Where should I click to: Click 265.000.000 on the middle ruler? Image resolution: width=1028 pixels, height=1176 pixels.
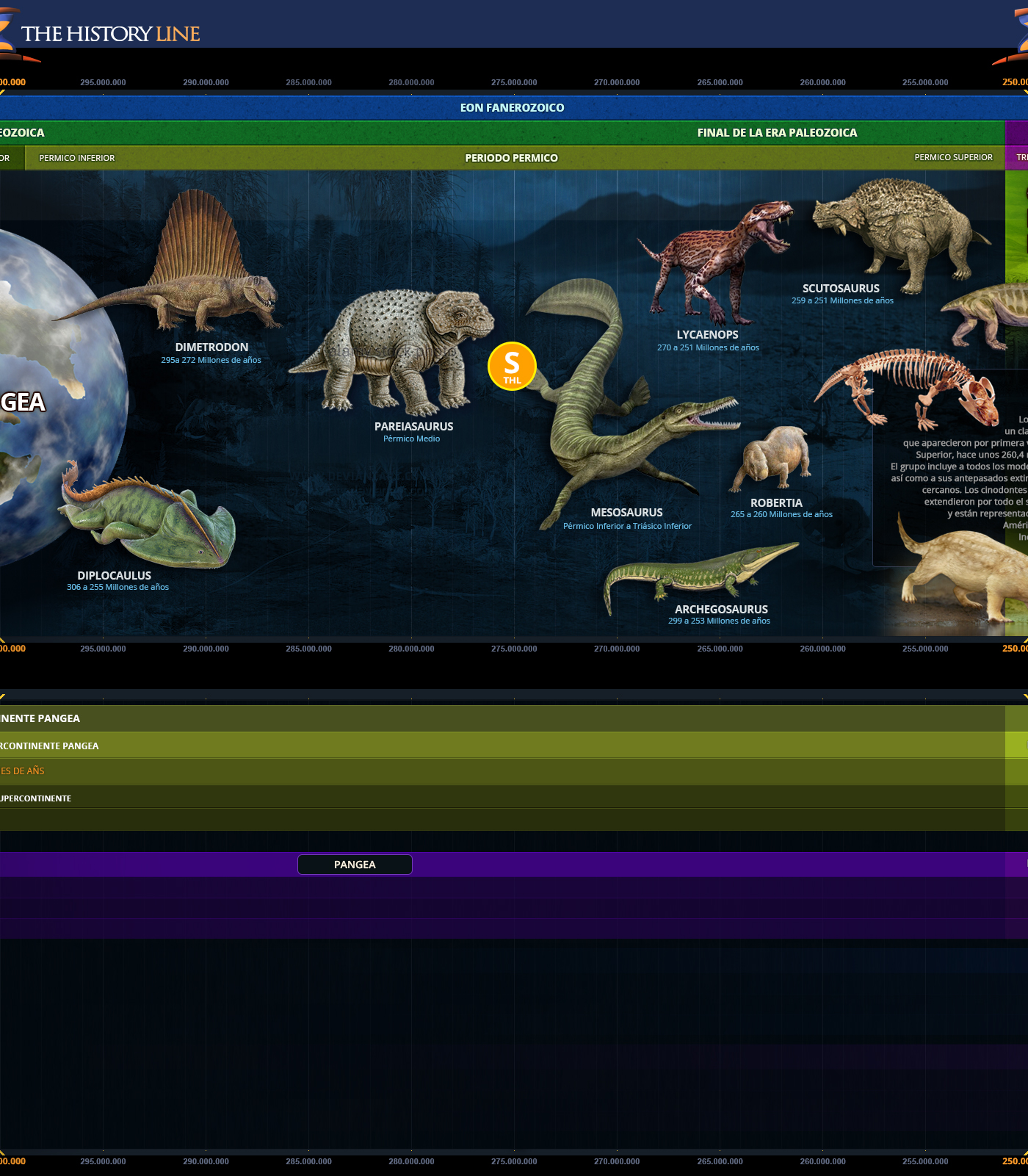point(720,649)
